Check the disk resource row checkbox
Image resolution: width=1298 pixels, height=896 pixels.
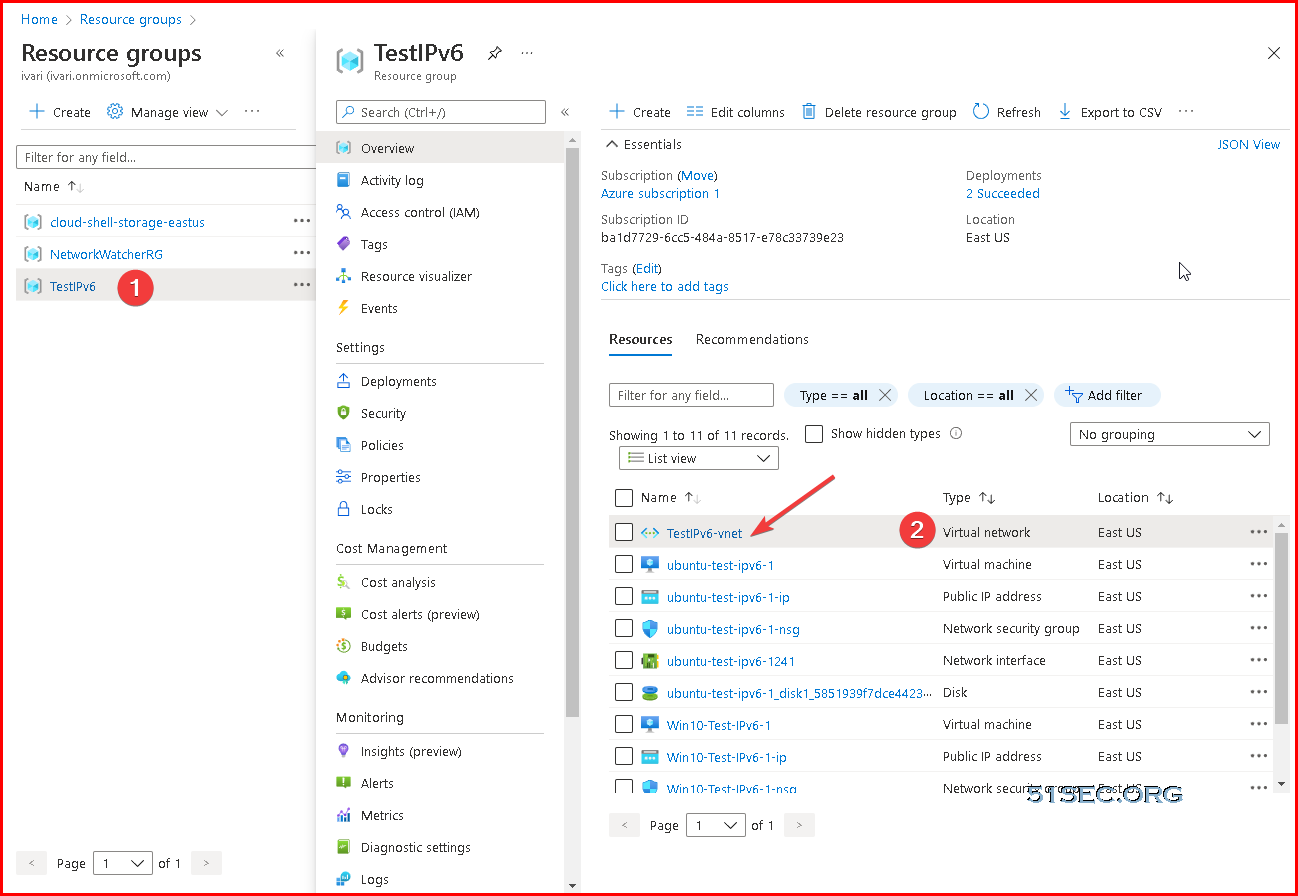pyautogui.click(x=624, y=693)
